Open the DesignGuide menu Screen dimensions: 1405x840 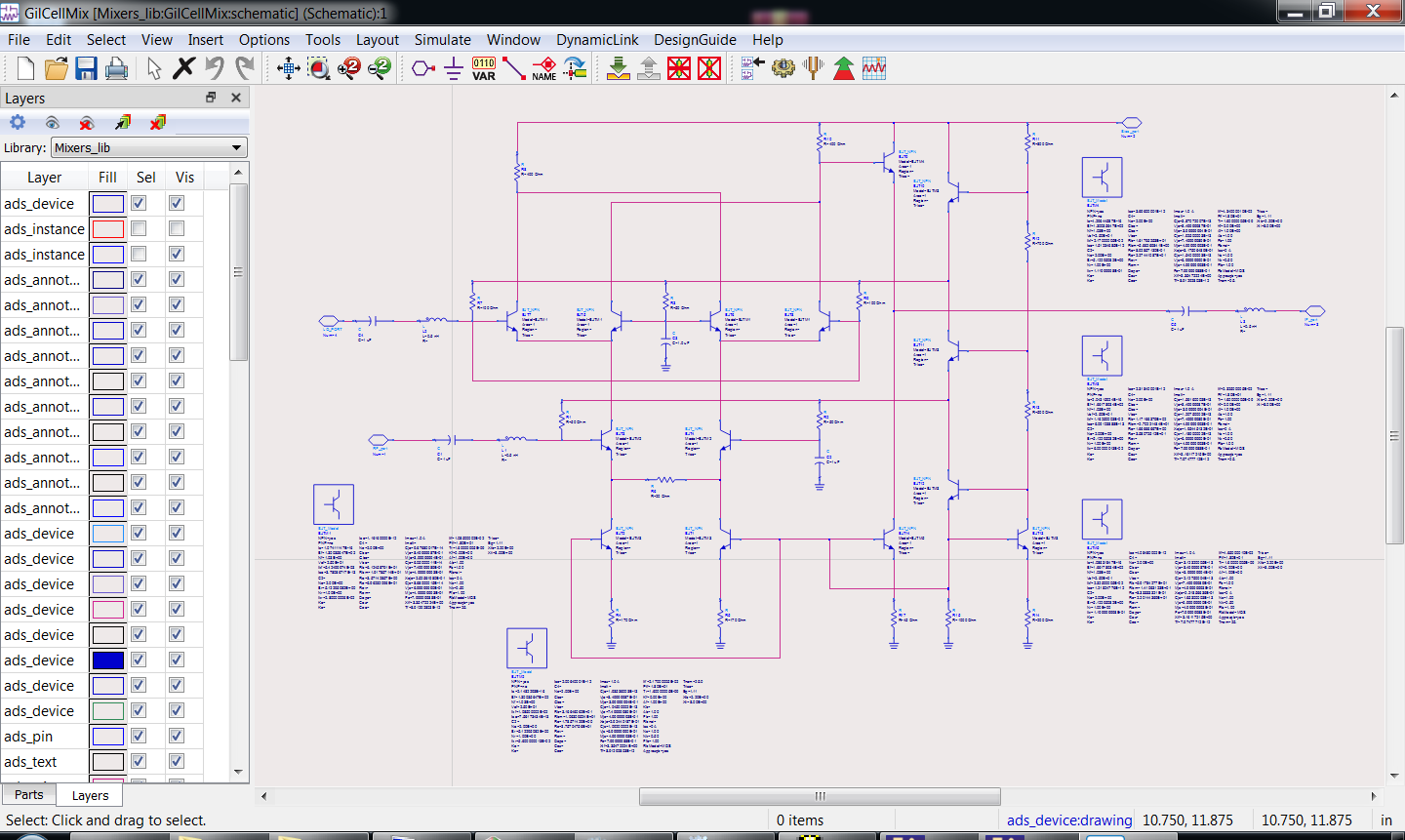click(x=696, y=40)
